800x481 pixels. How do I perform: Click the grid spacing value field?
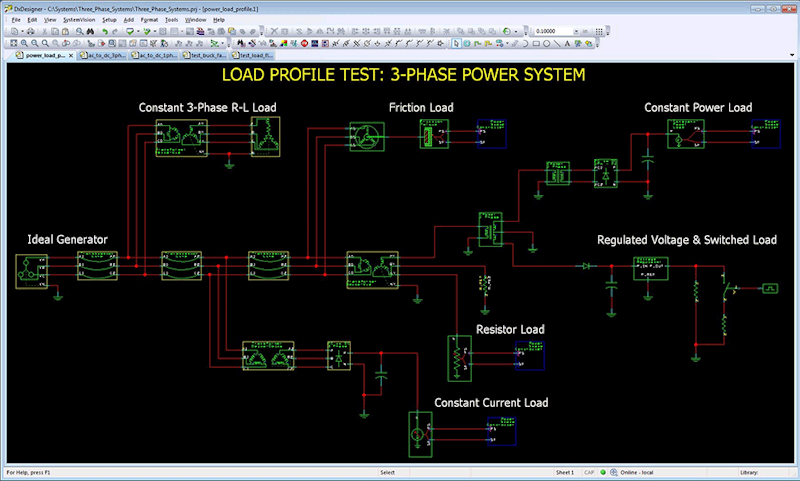click(552, 31)
